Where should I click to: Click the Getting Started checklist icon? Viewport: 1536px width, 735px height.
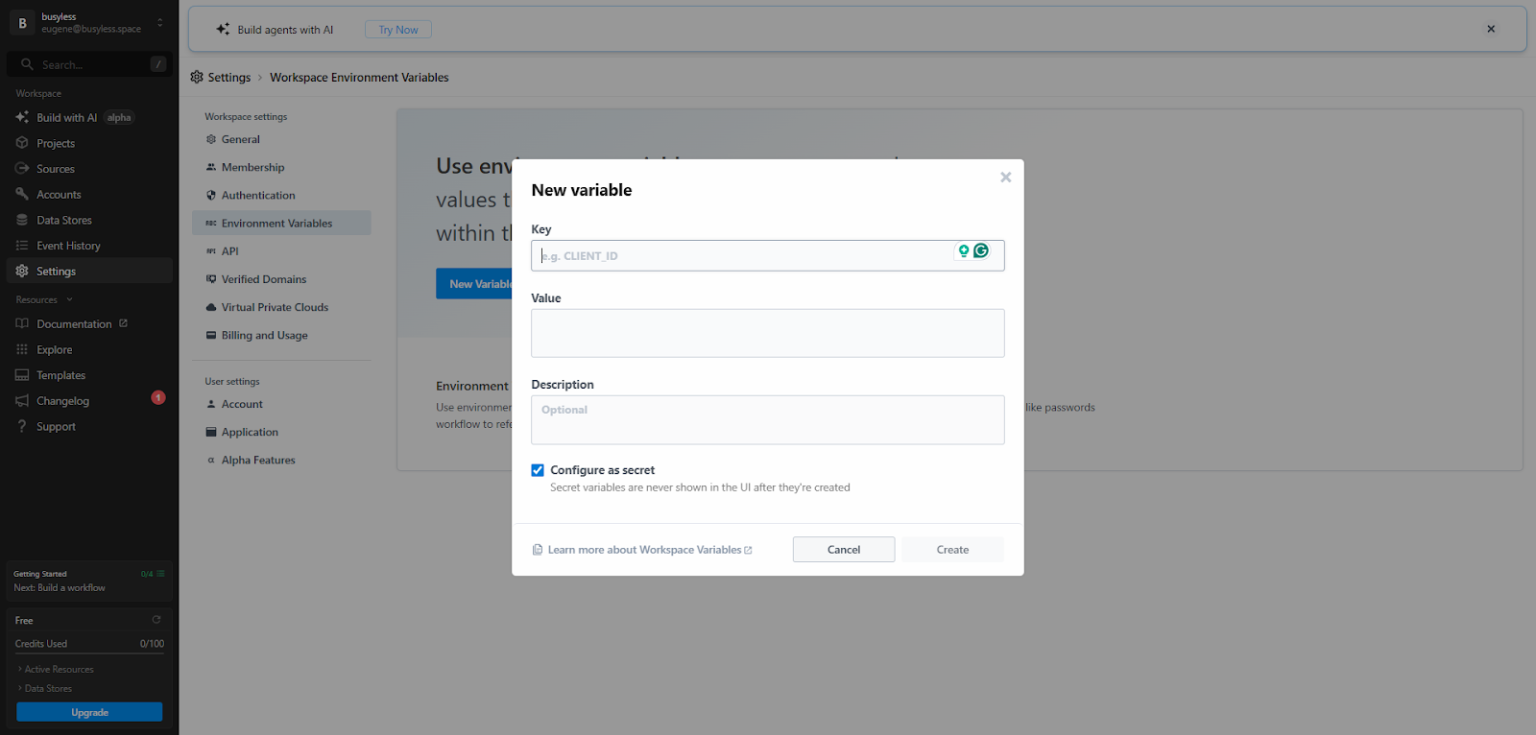click(x=160, y=574)
